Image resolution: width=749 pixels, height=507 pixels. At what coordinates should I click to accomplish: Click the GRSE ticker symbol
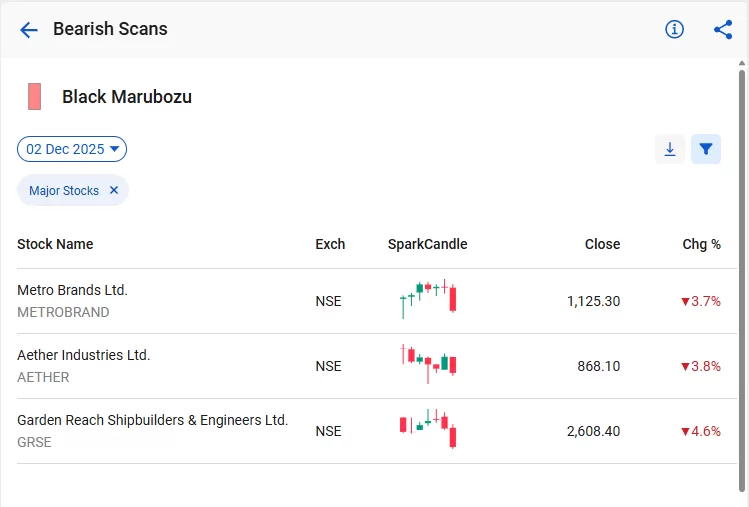(x=34, y=442)
